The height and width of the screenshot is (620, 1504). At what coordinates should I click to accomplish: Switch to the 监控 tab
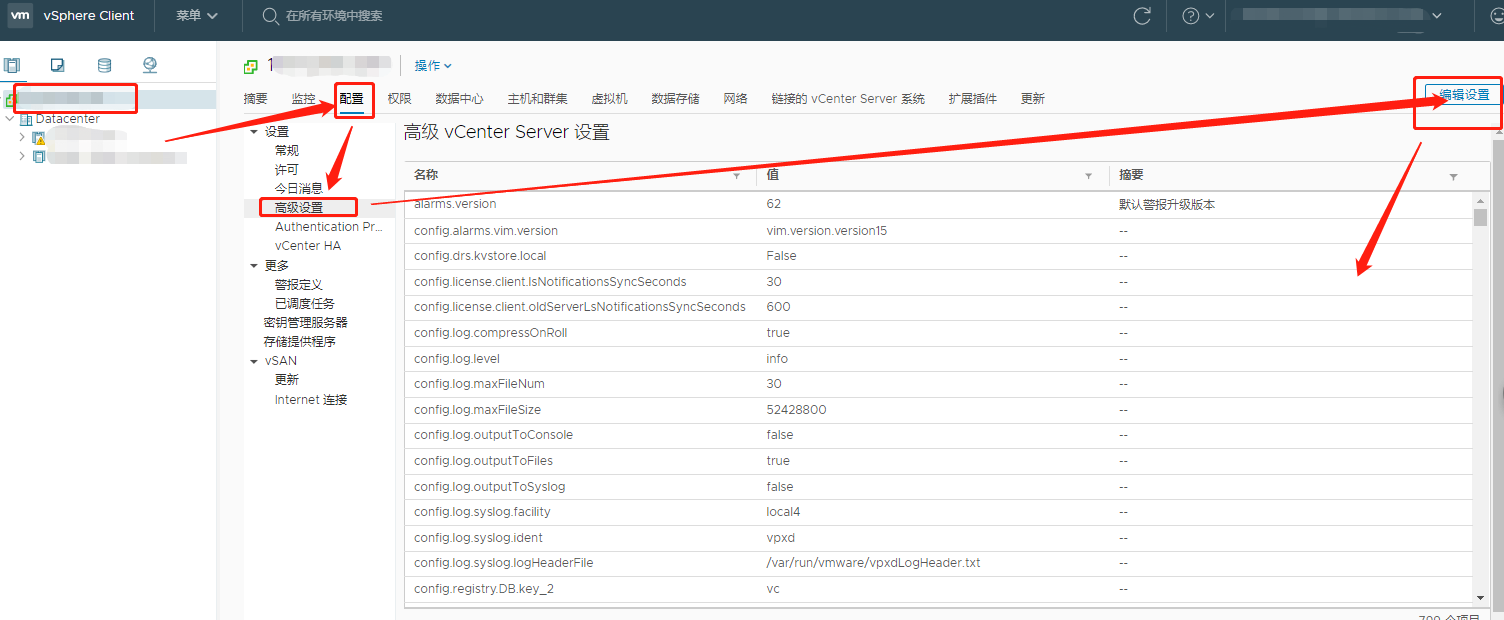(303, 99)
